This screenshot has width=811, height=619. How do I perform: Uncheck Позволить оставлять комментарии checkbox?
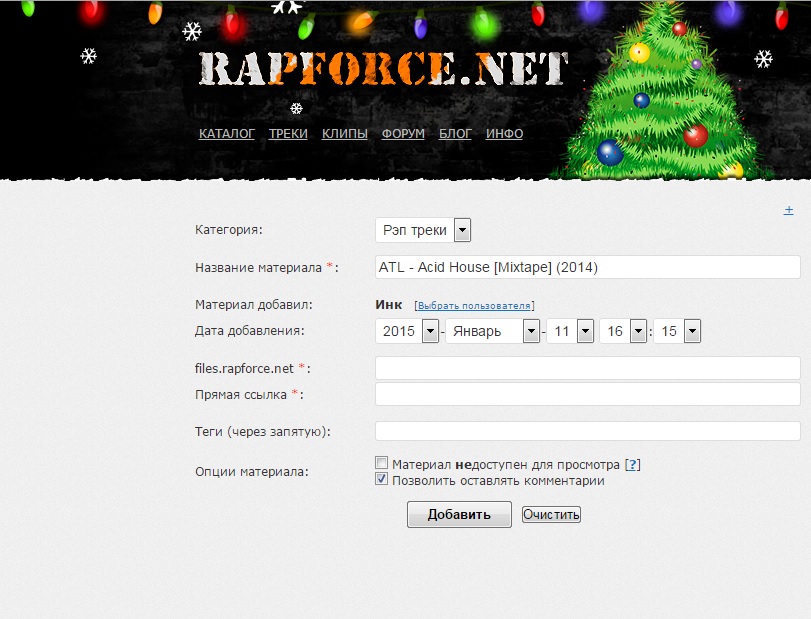[381, 479]
